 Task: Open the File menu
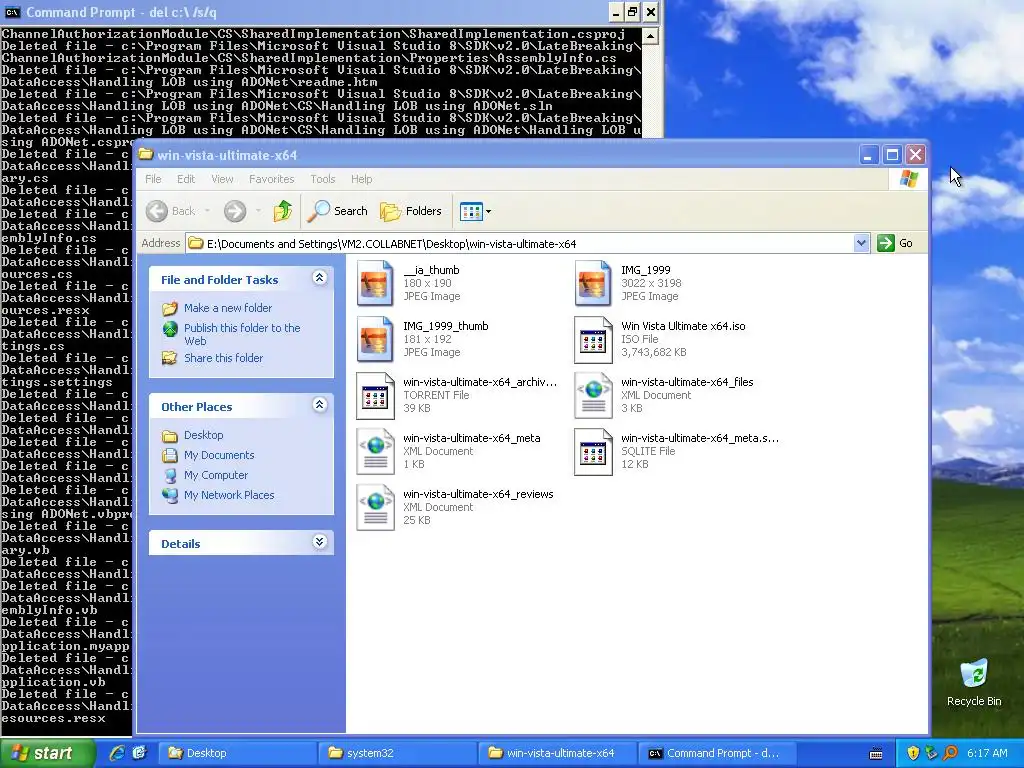tap(153, 179)
